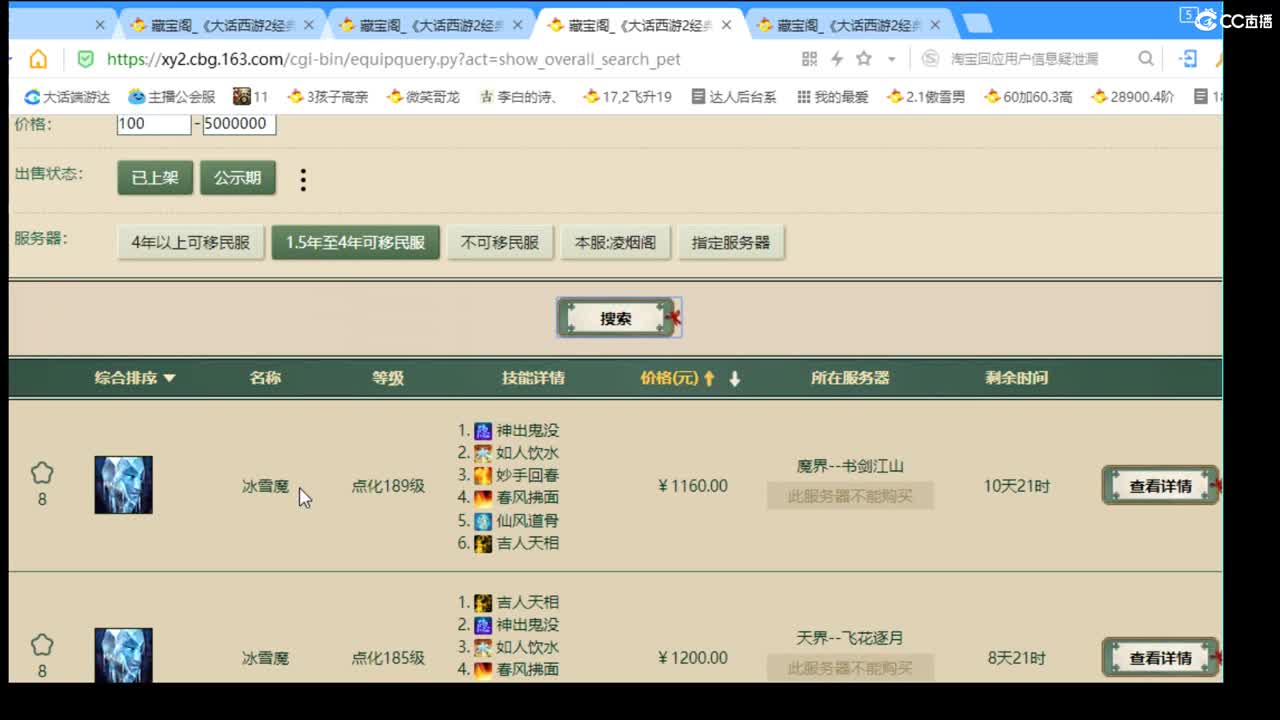This screenshot has height=720, width=1280.
Task: Favorite the ¥1200.00 pet with its star icon
Action: coord(41,645)
